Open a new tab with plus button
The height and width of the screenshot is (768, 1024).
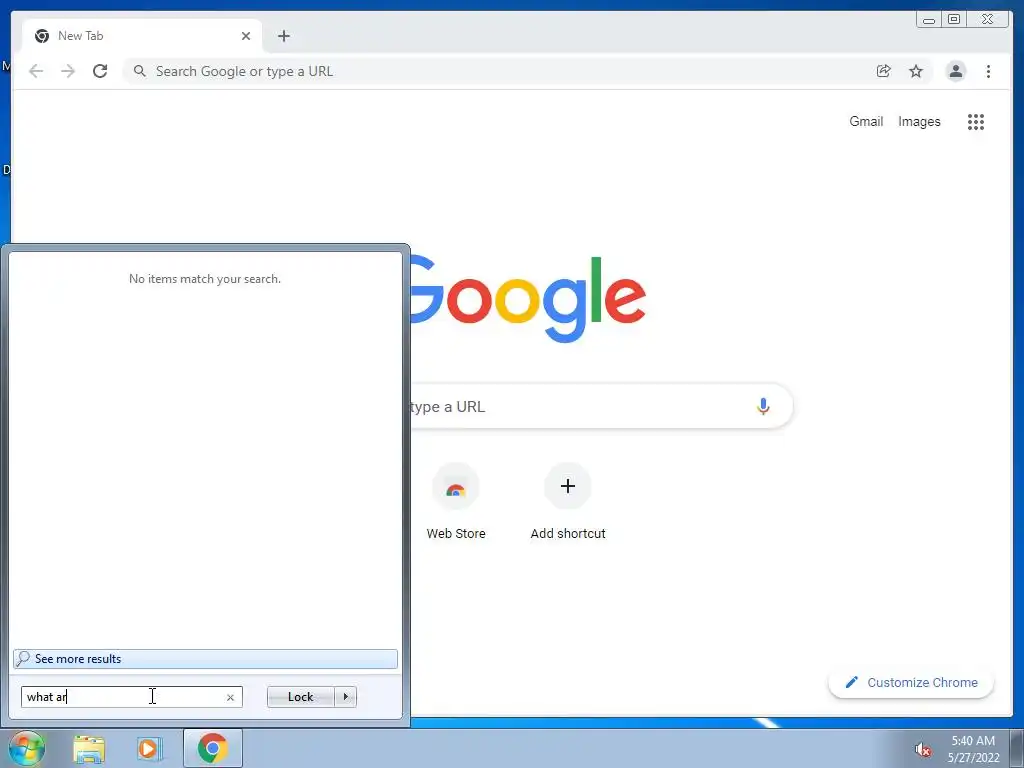click(x=283, y=36)
